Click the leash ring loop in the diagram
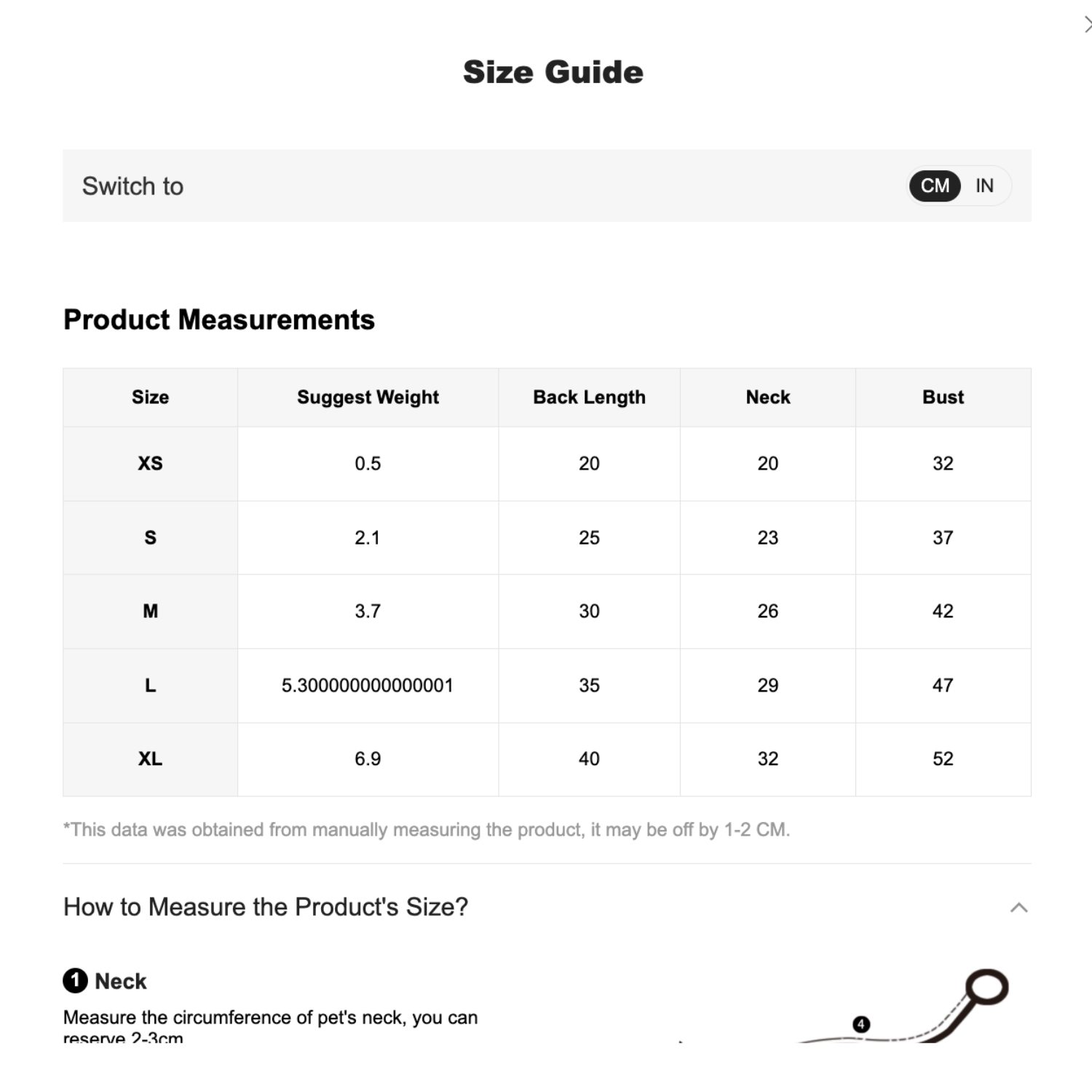The width and height of the screenshot is (1092, 1092). [x=986, y=986]
